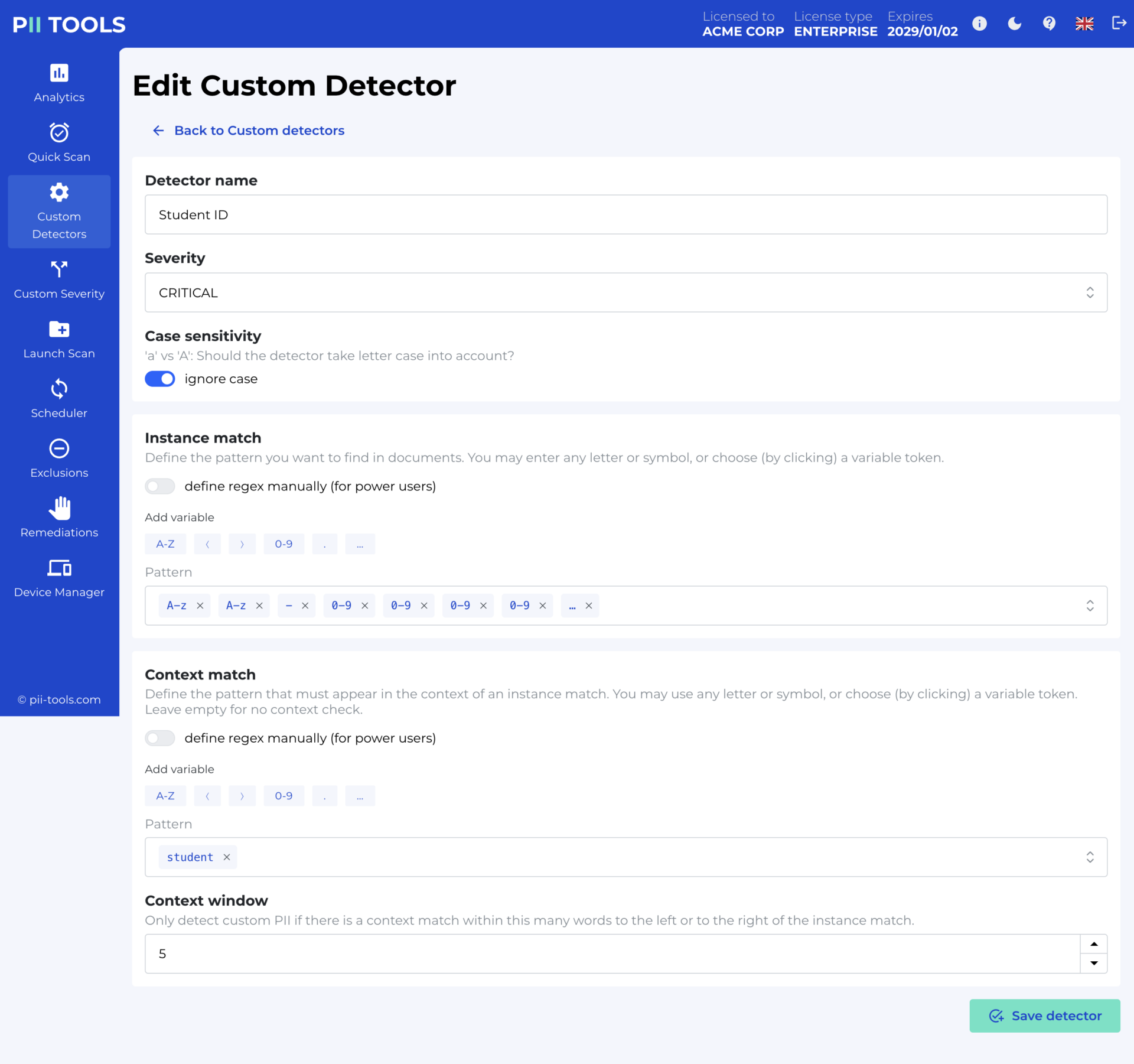
Task: Expand the Instance match pattern selector
Action: [x=1090, y=606]
